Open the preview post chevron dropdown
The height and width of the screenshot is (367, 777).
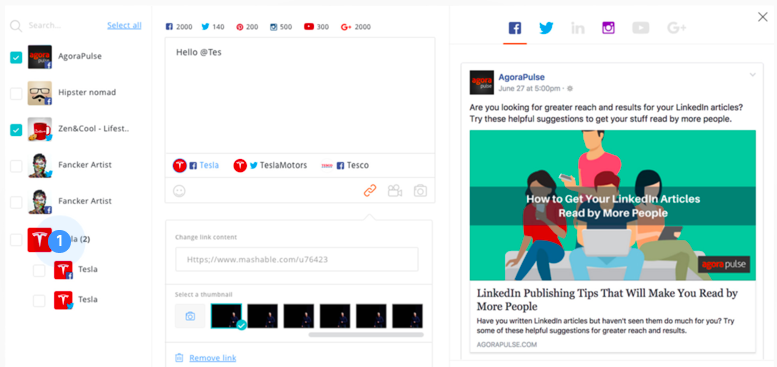pos(752,75)
